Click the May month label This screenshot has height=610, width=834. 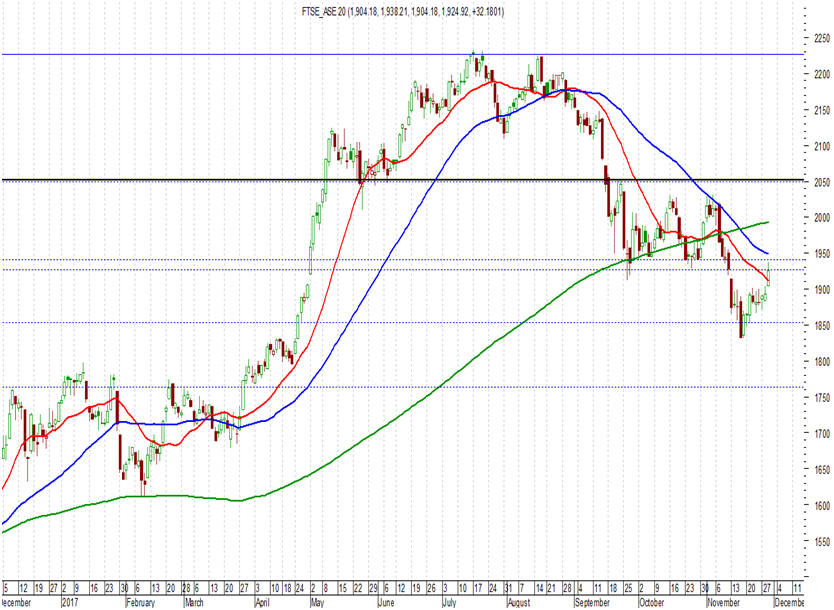[x=317, y=603]
